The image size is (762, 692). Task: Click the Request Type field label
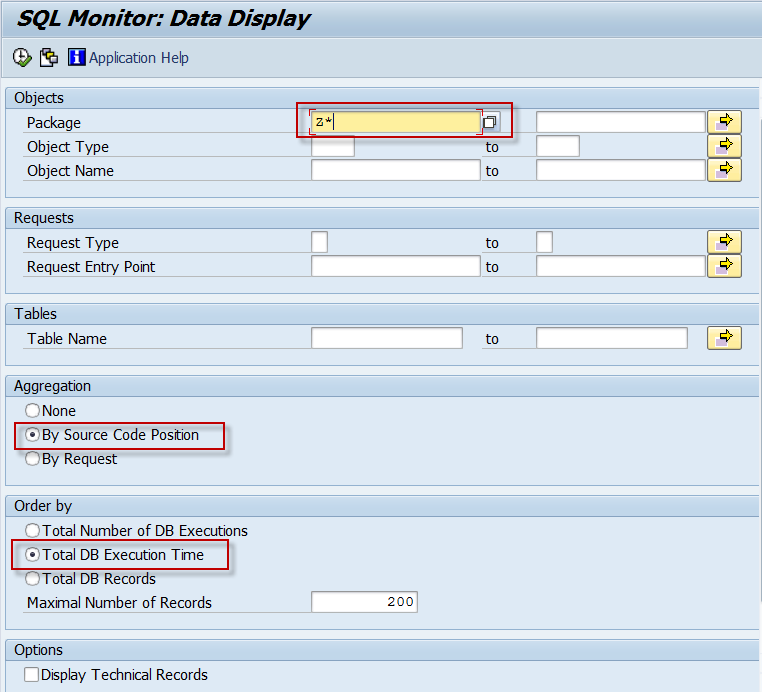click(x=72, y=242)
